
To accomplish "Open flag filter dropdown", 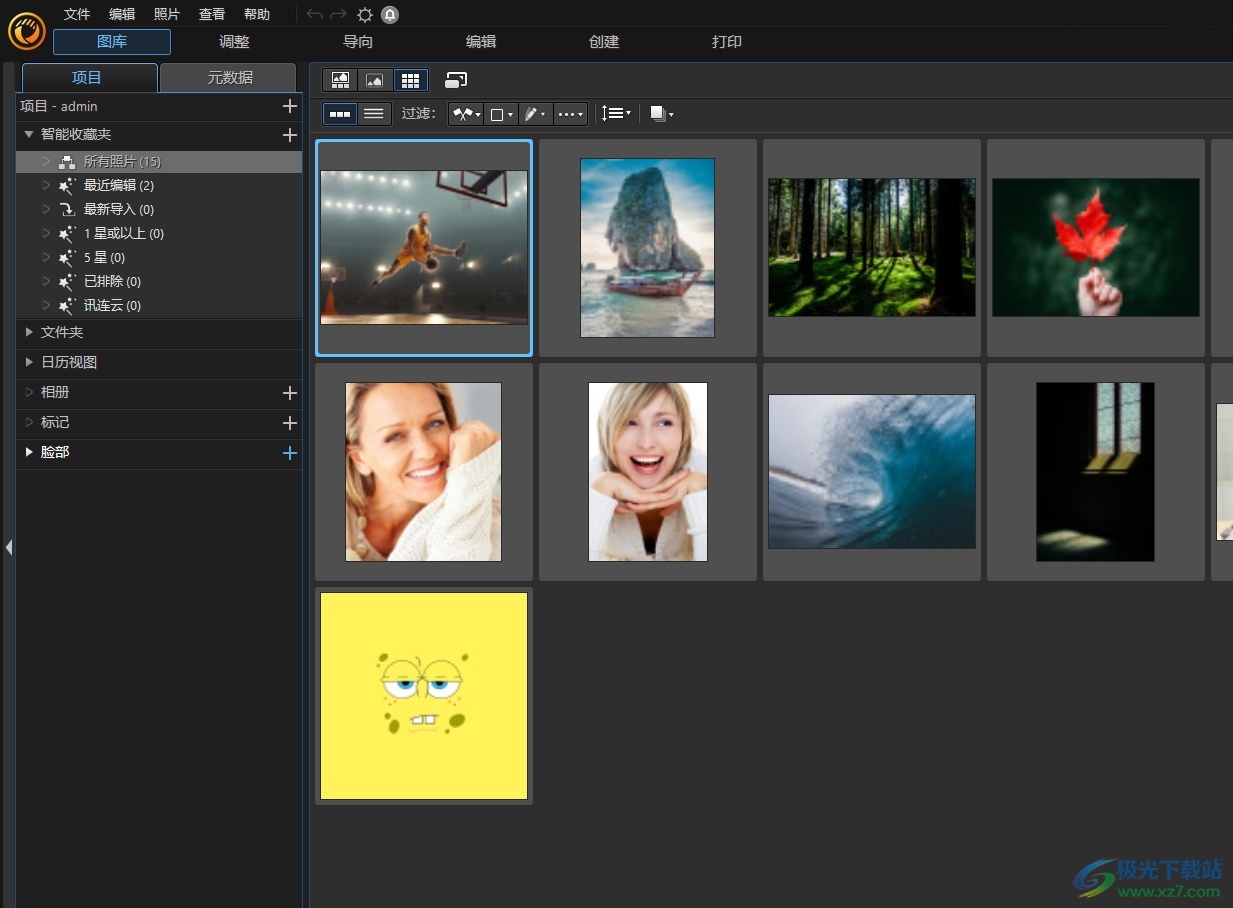I will pyautogui.click(x=466, y=114).
